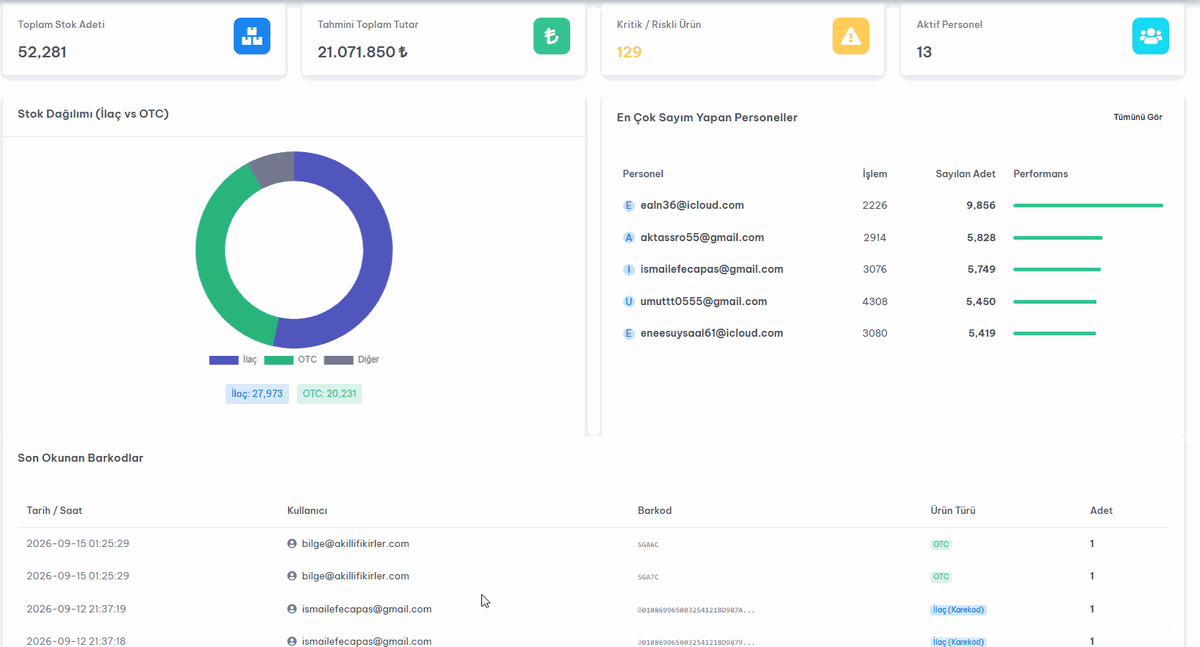Click the Kullanıcı column header
Image resolution: width=1200 pixels, height=647 pixels.
pos(307,511)
